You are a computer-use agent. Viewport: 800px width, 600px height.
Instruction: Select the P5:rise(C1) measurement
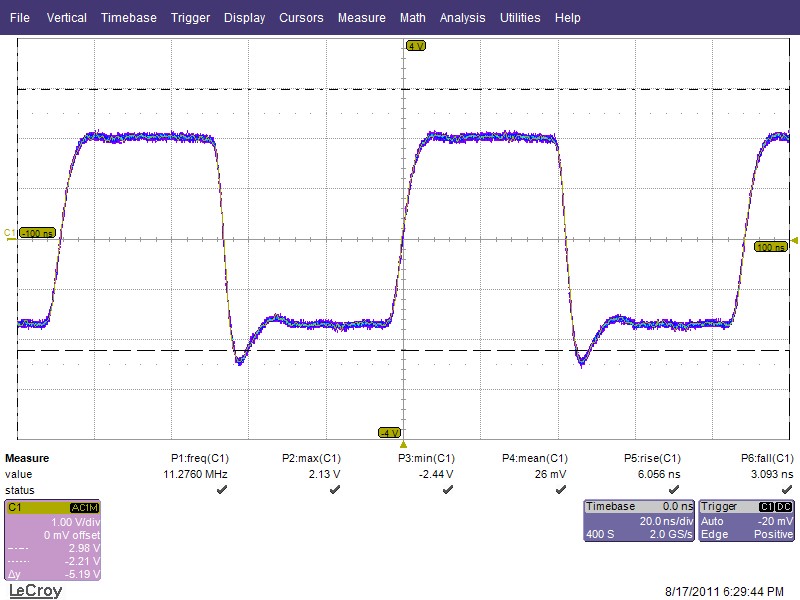coord(653,458)
